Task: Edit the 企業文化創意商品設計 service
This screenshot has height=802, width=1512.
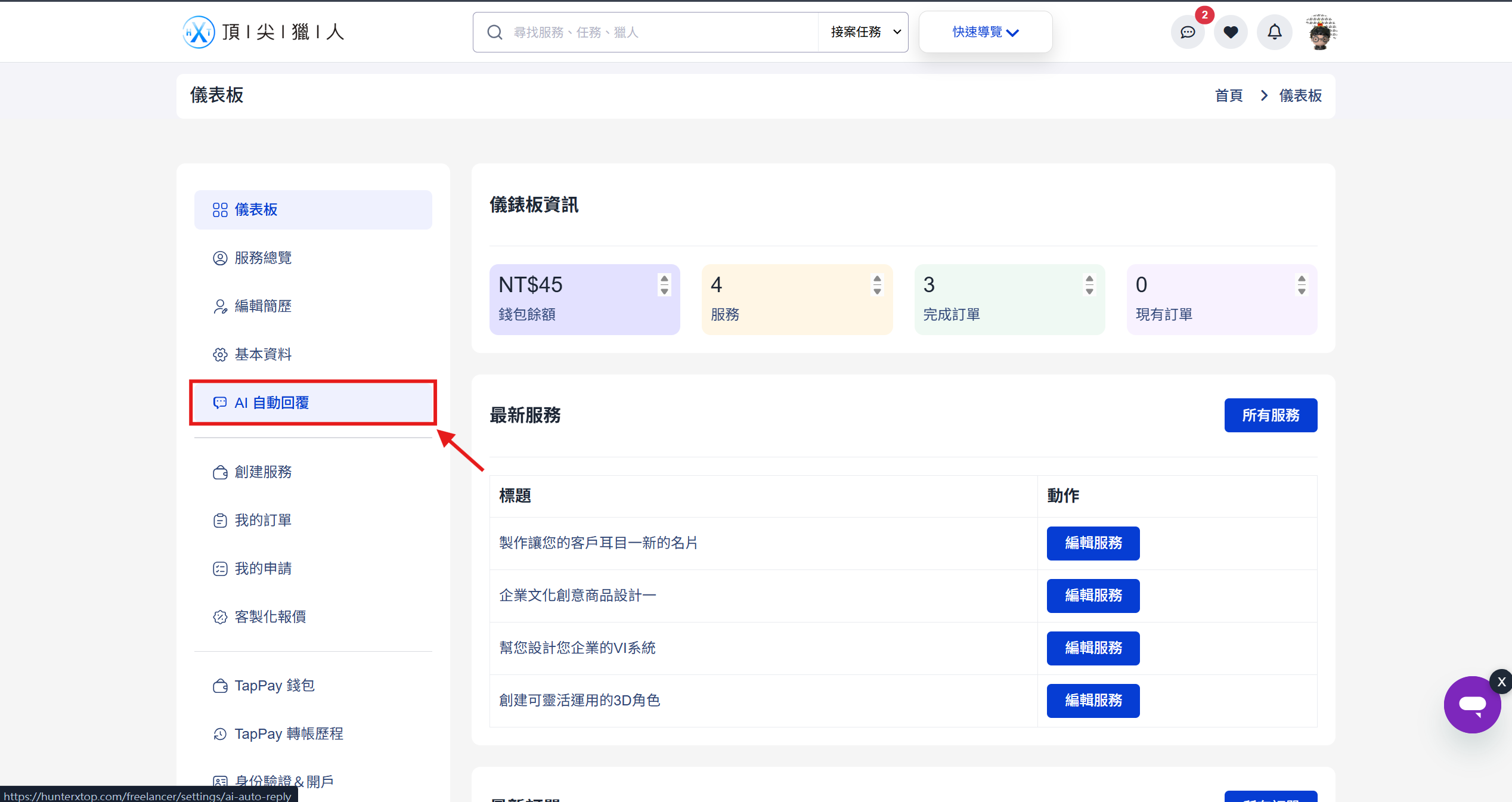Action: [1093, 596]
